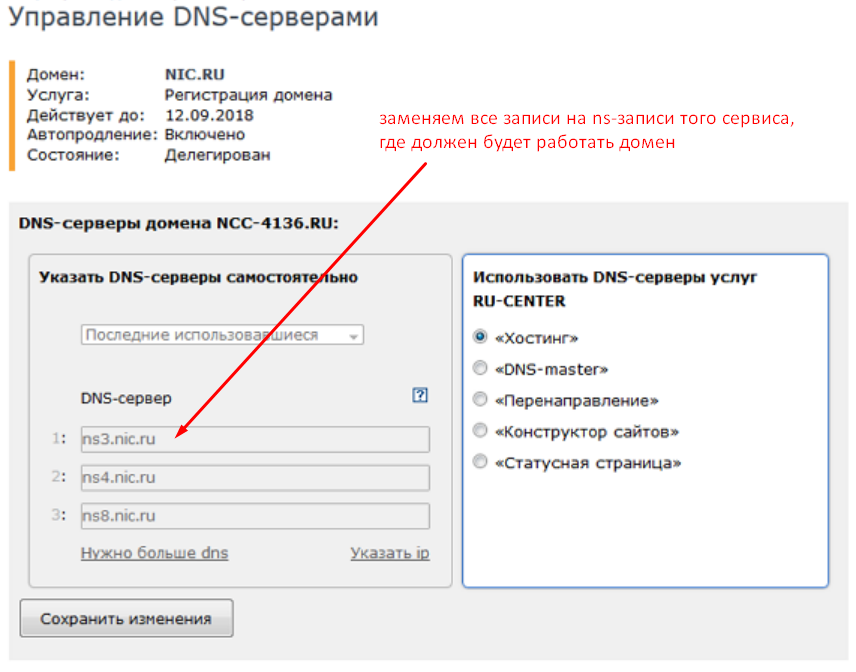The width and height of the screenshot is (856, 672).
Task: Click the expiry date 12.09.2018
Action: (209, 115)
